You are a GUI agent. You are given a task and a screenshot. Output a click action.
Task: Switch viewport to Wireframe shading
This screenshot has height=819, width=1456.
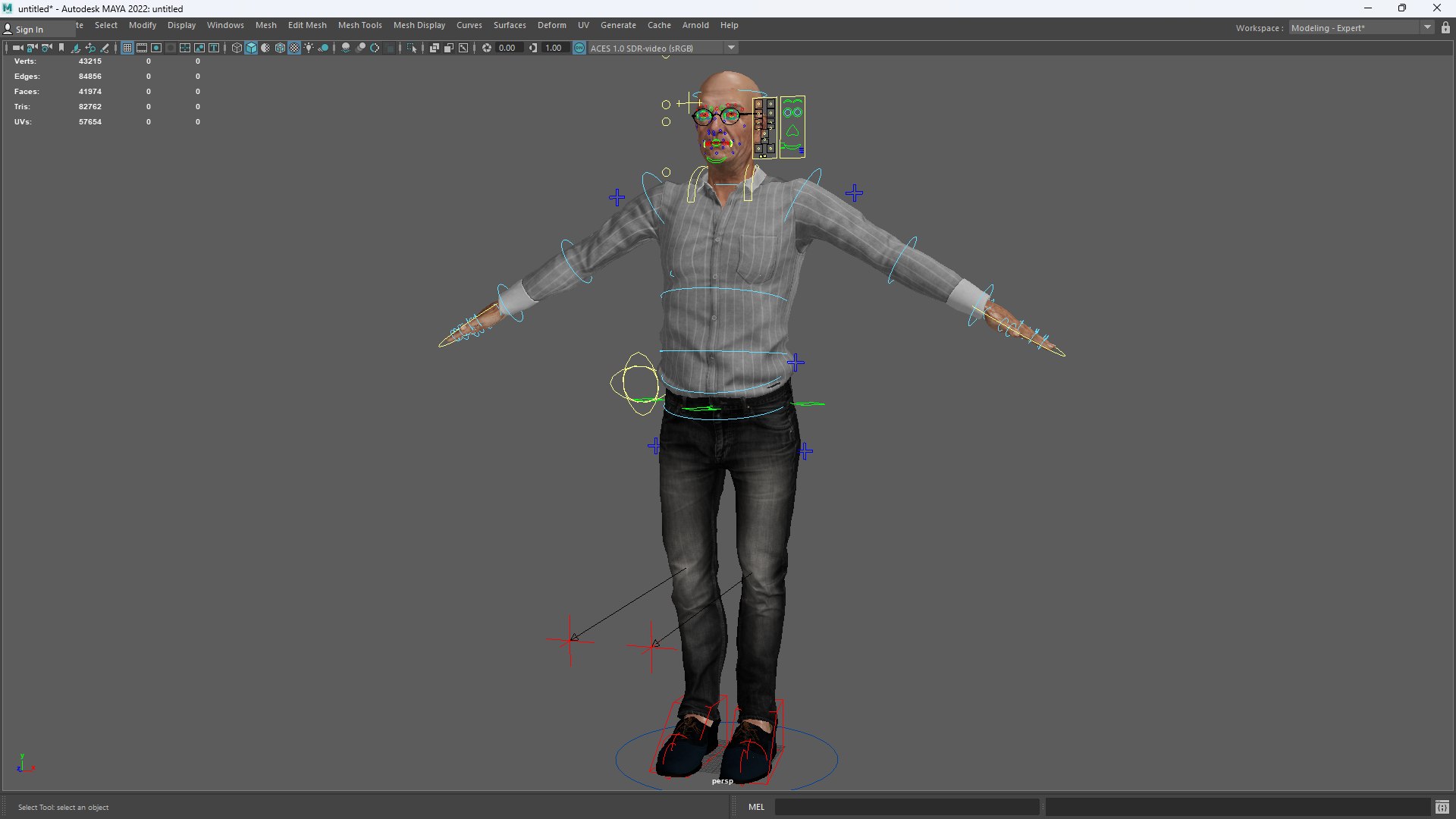pos(237,48)
